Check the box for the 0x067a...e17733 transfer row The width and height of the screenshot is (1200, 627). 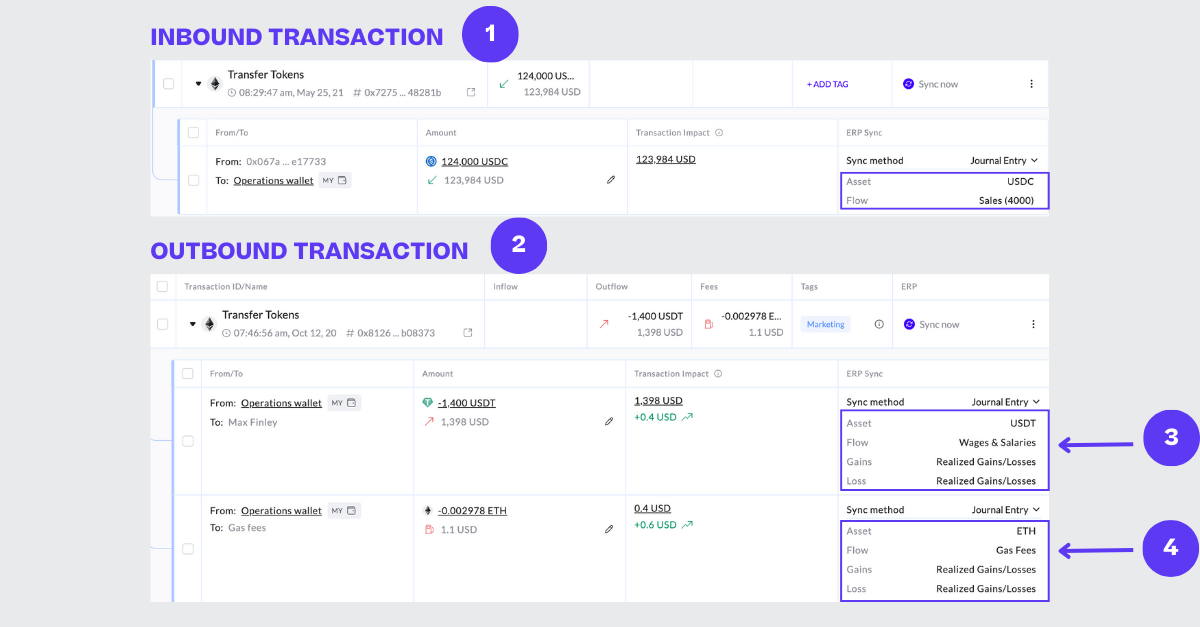(193, 180)
